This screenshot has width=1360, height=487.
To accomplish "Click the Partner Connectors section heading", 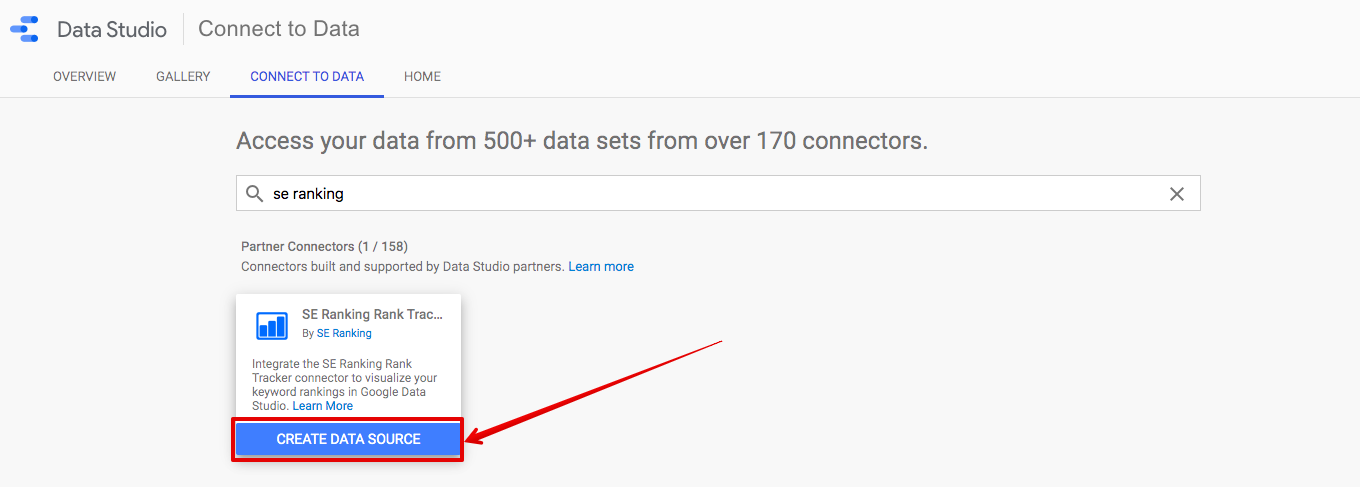I will [x=324, y=246].
